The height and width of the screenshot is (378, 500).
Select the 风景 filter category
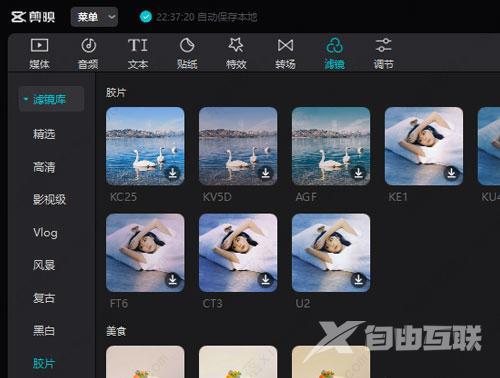44,265
